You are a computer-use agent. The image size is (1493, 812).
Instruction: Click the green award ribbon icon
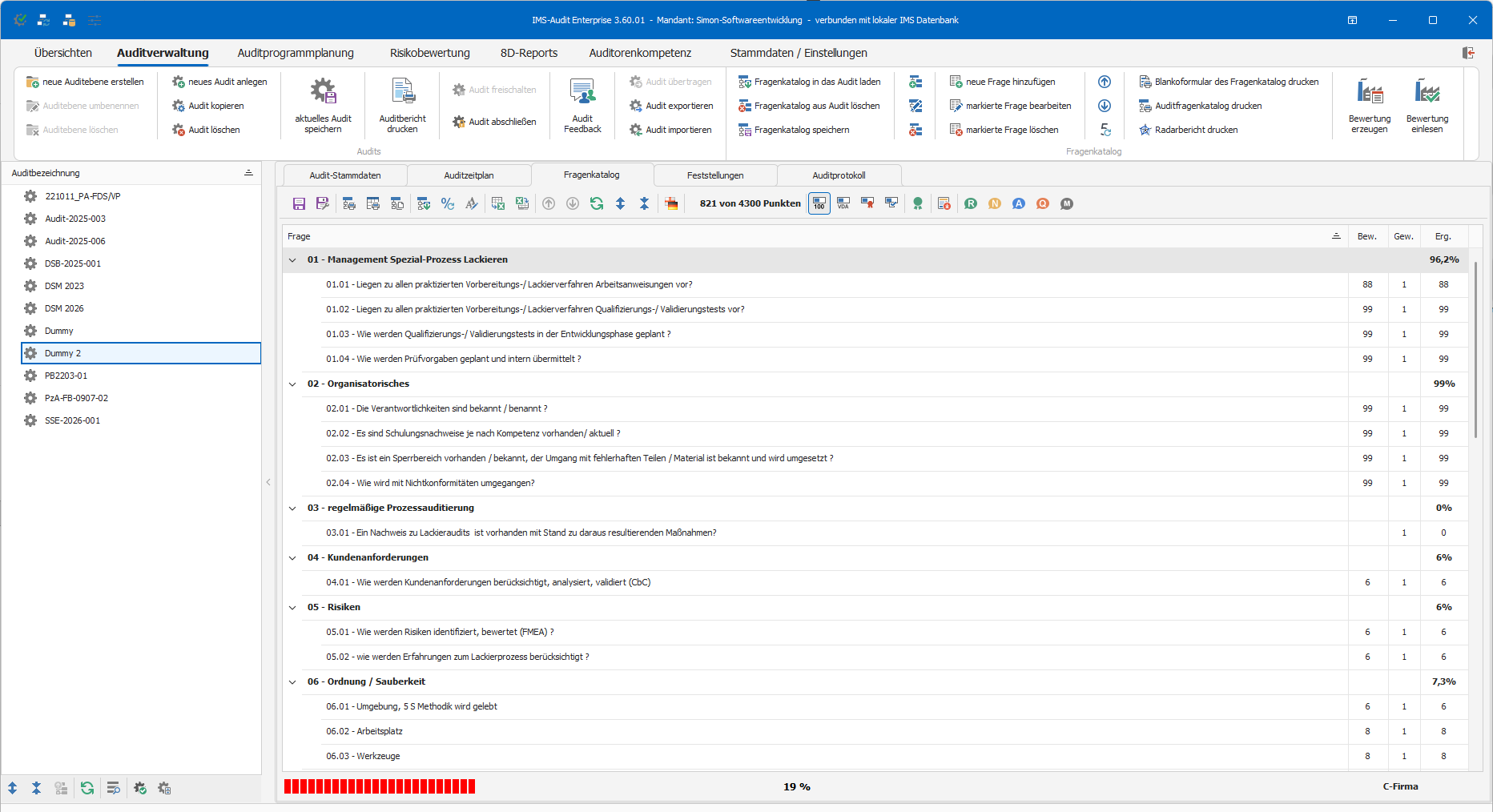pyautogui.click(x=918, y=203)
